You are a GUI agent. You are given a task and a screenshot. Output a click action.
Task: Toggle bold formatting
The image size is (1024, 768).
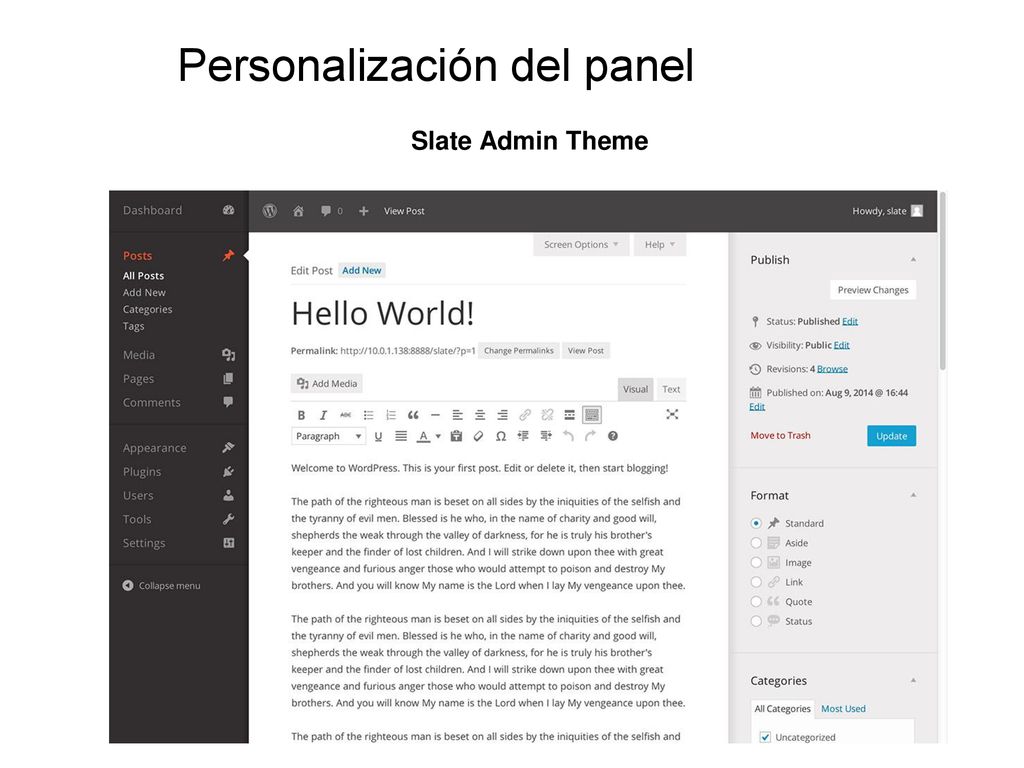pos(301,415)
